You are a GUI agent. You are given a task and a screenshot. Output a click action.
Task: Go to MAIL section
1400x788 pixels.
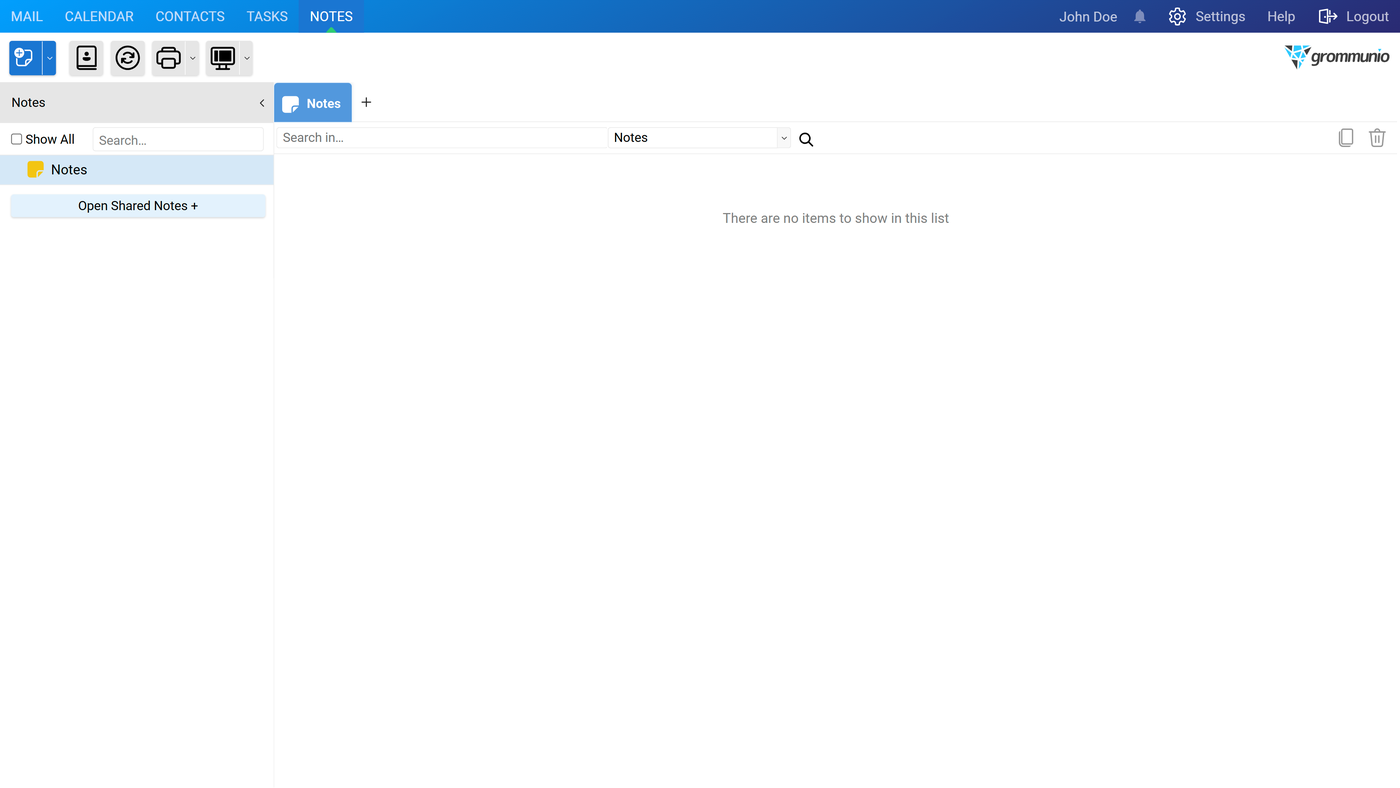[27, 16]
